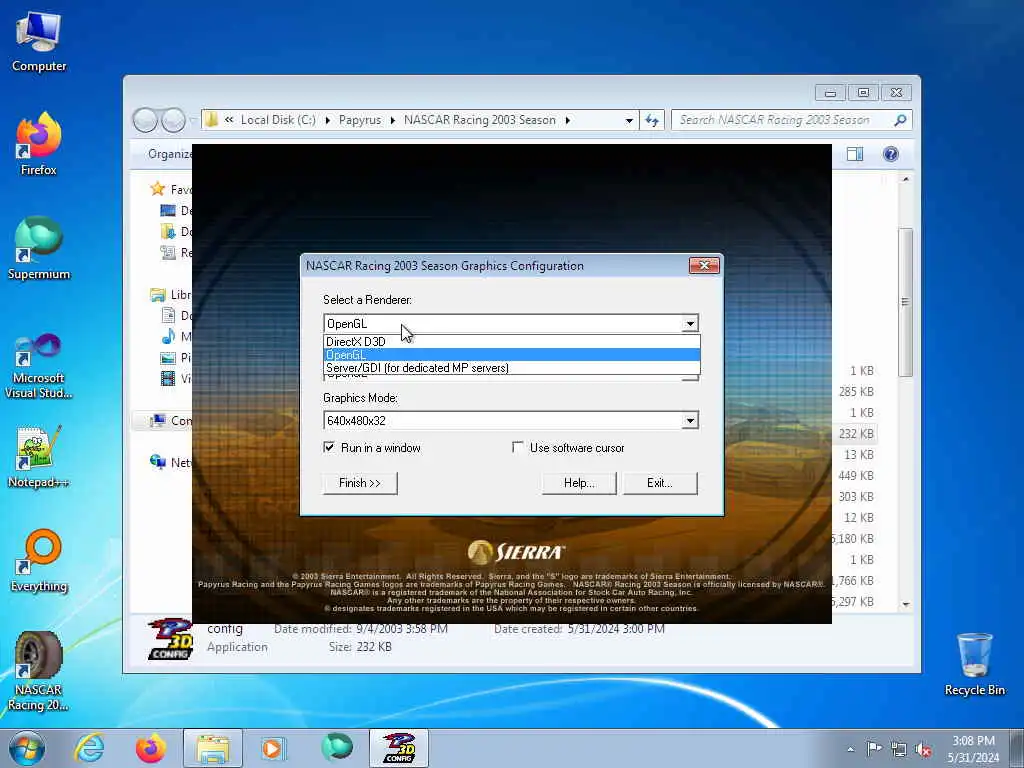Image resolution: width=1024 pixels, height=768 pixels.
Task: Choose OpenGL in the renderer list
Action: click(x=511, y=355)
